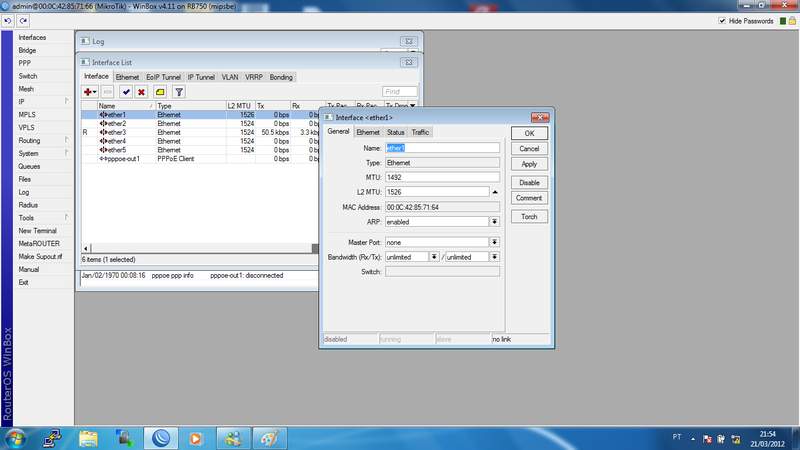Image resolution: width=800 pixels, height=450 pixels.
Task: Open Queues in sidebar menu
Action: [x=29, y=166]
